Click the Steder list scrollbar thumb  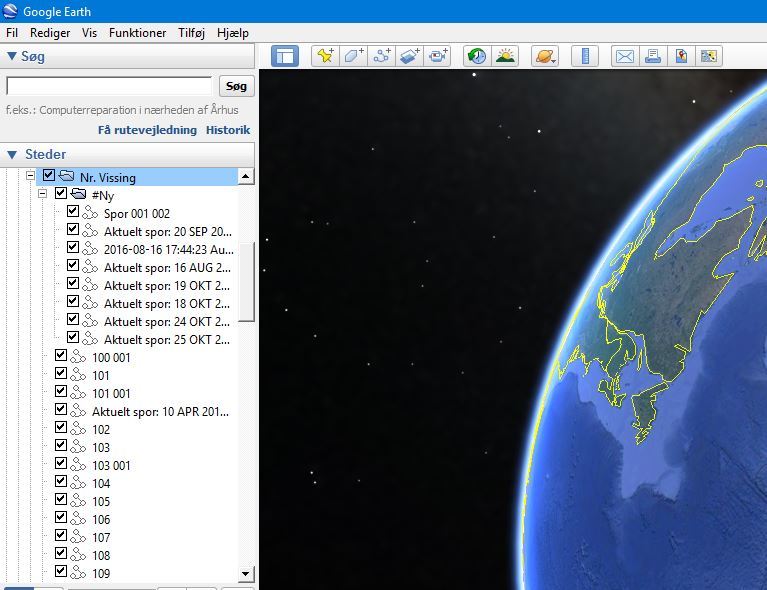pos(246,282)
